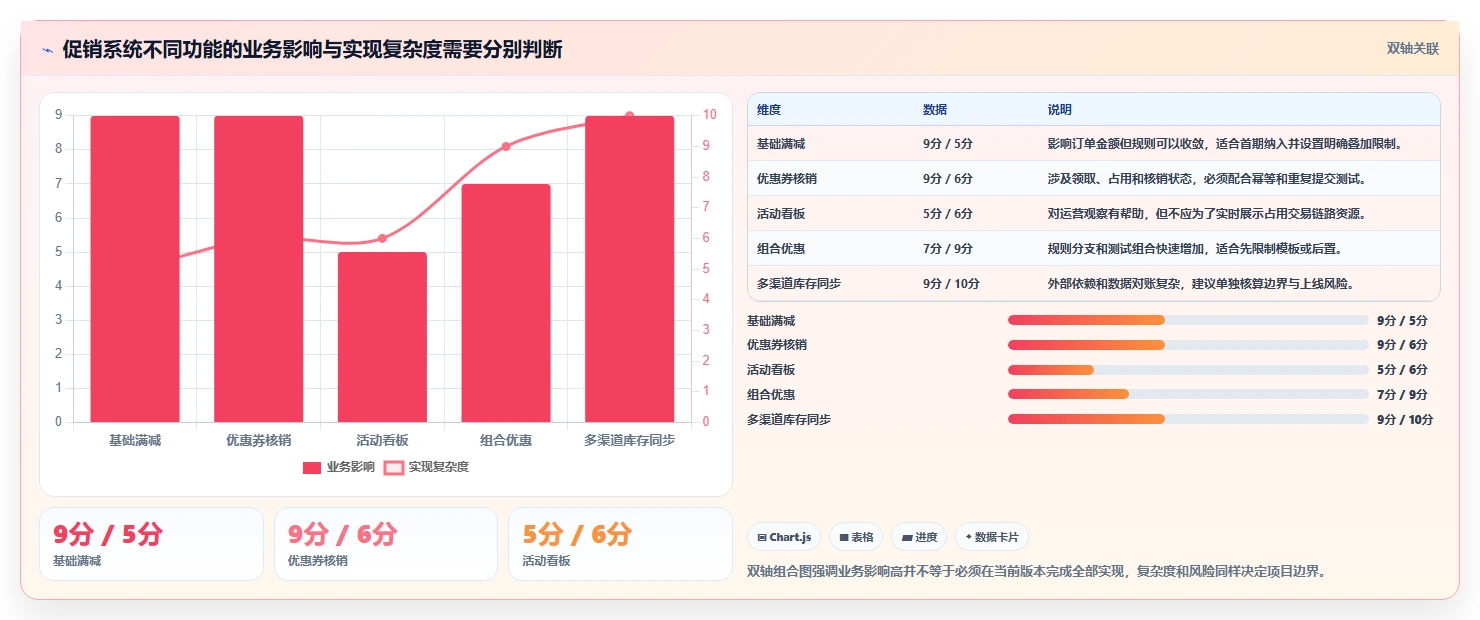The image size is (1480, 620).
Task: Click the footer note starting 双轴组合图强调
Action: [1036, 572]
